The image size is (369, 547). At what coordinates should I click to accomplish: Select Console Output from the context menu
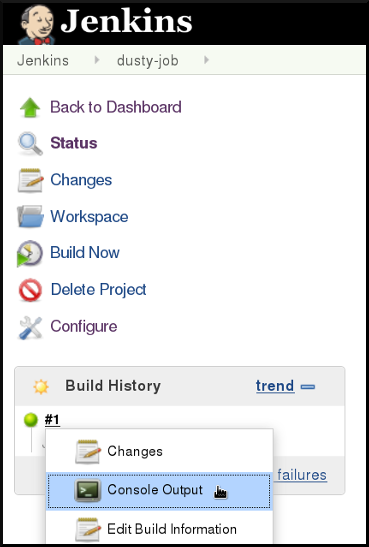pos(159,490)
